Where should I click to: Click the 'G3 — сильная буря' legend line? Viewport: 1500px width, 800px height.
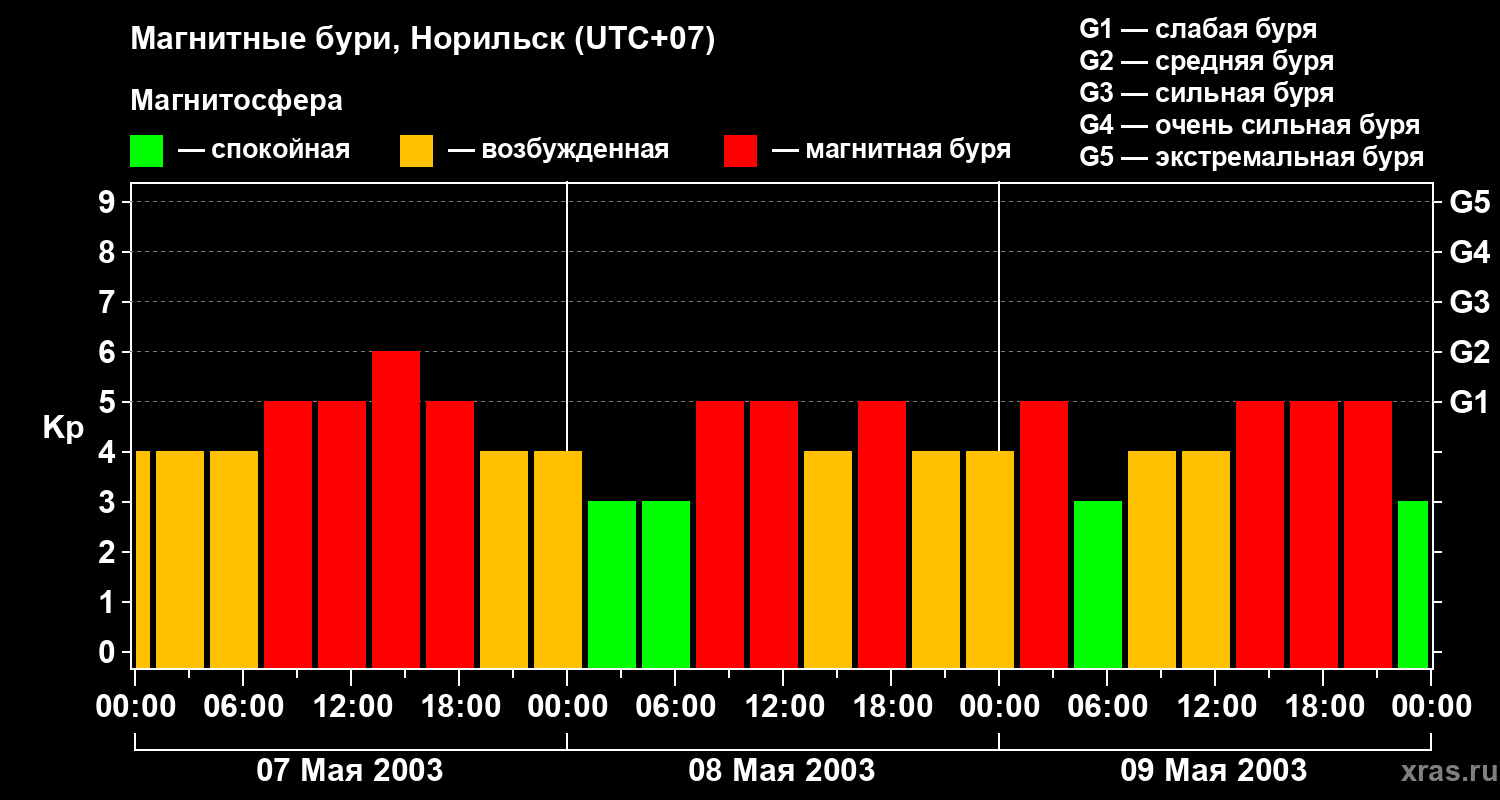[x=1206, y=93]
